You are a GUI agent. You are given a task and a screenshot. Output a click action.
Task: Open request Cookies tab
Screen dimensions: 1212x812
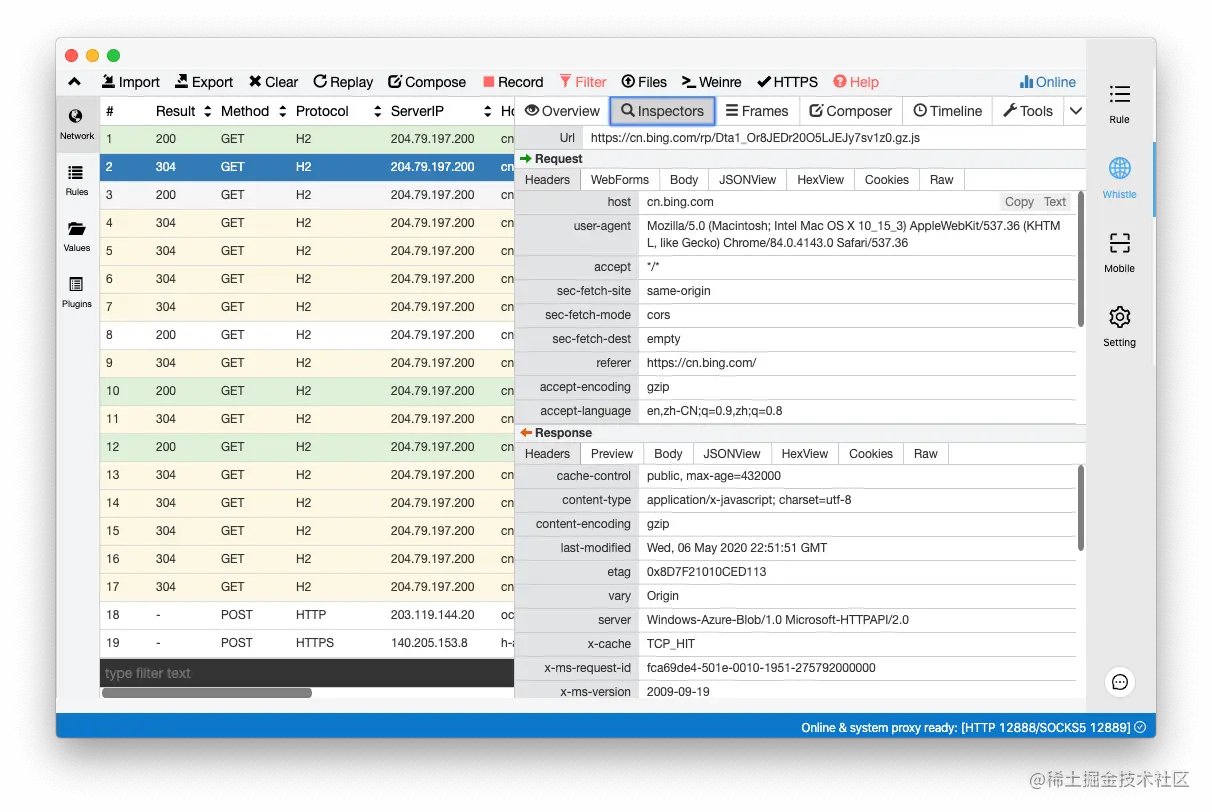[x=887, y=180]
